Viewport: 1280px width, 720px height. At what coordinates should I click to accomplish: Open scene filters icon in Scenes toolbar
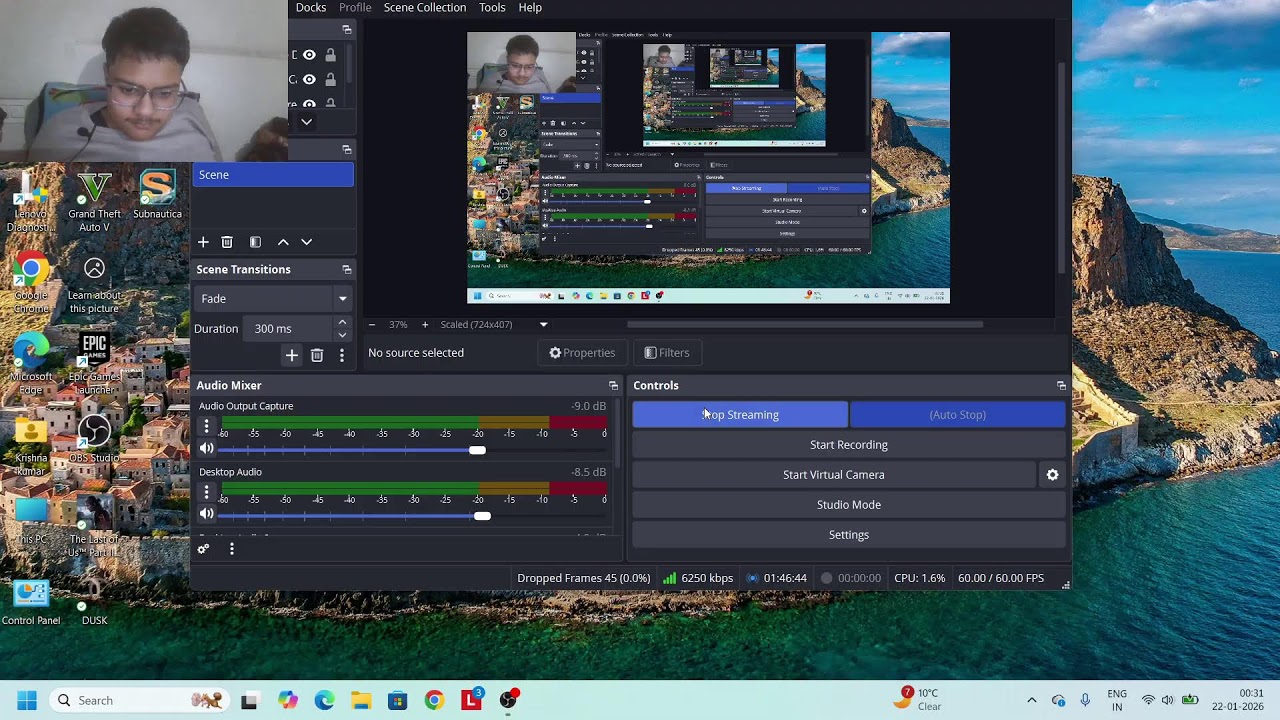[255, 242]
